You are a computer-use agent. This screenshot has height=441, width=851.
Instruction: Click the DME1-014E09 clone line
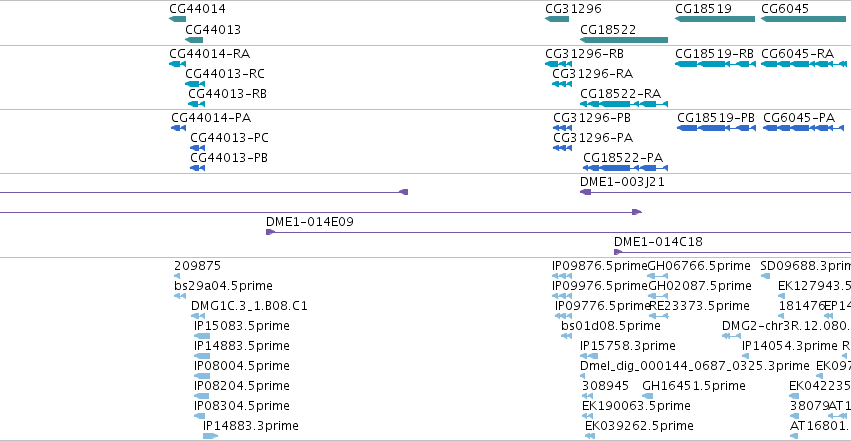(x=558, y=232)
